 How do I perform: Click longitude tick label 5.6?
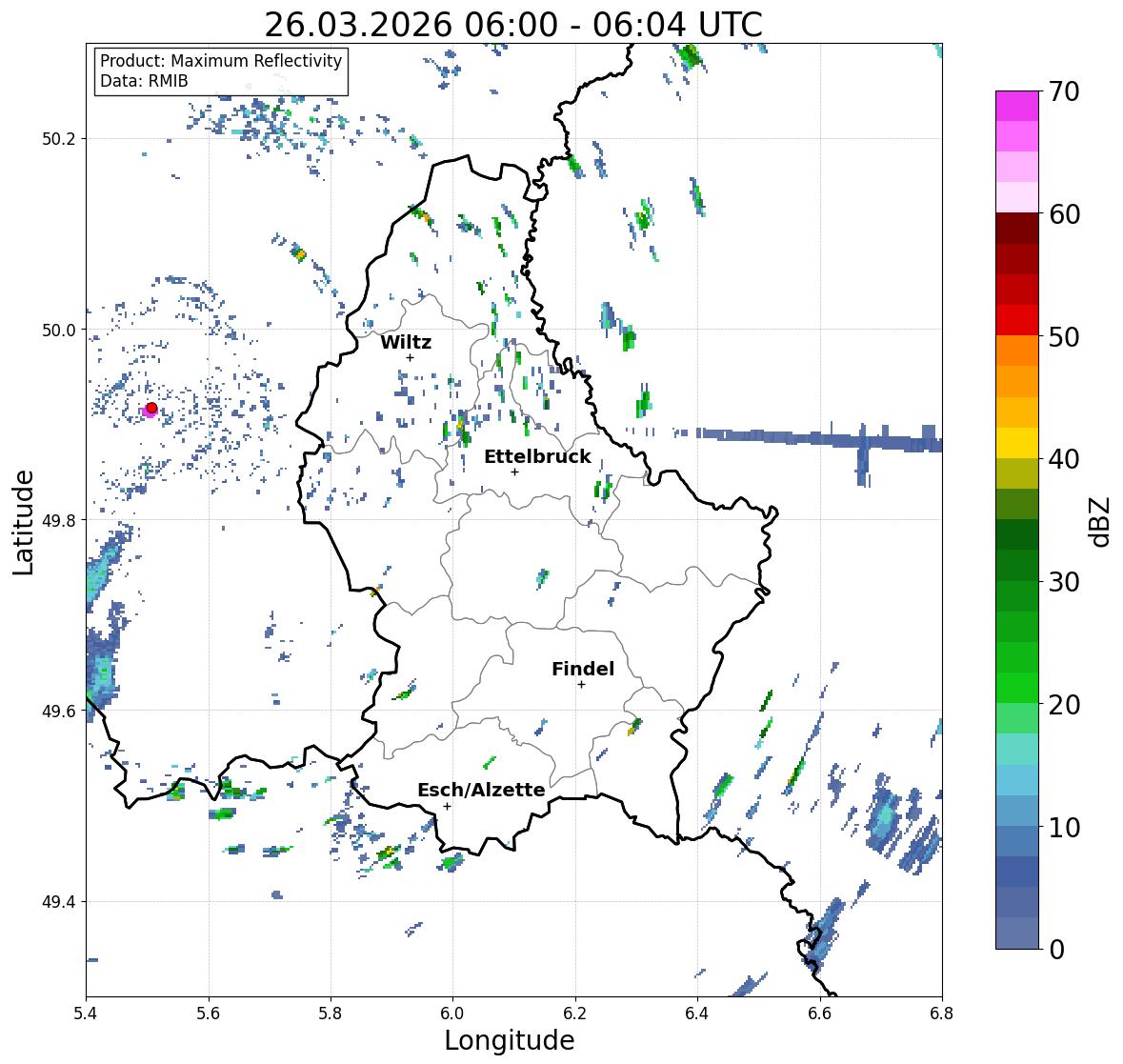209,1014
